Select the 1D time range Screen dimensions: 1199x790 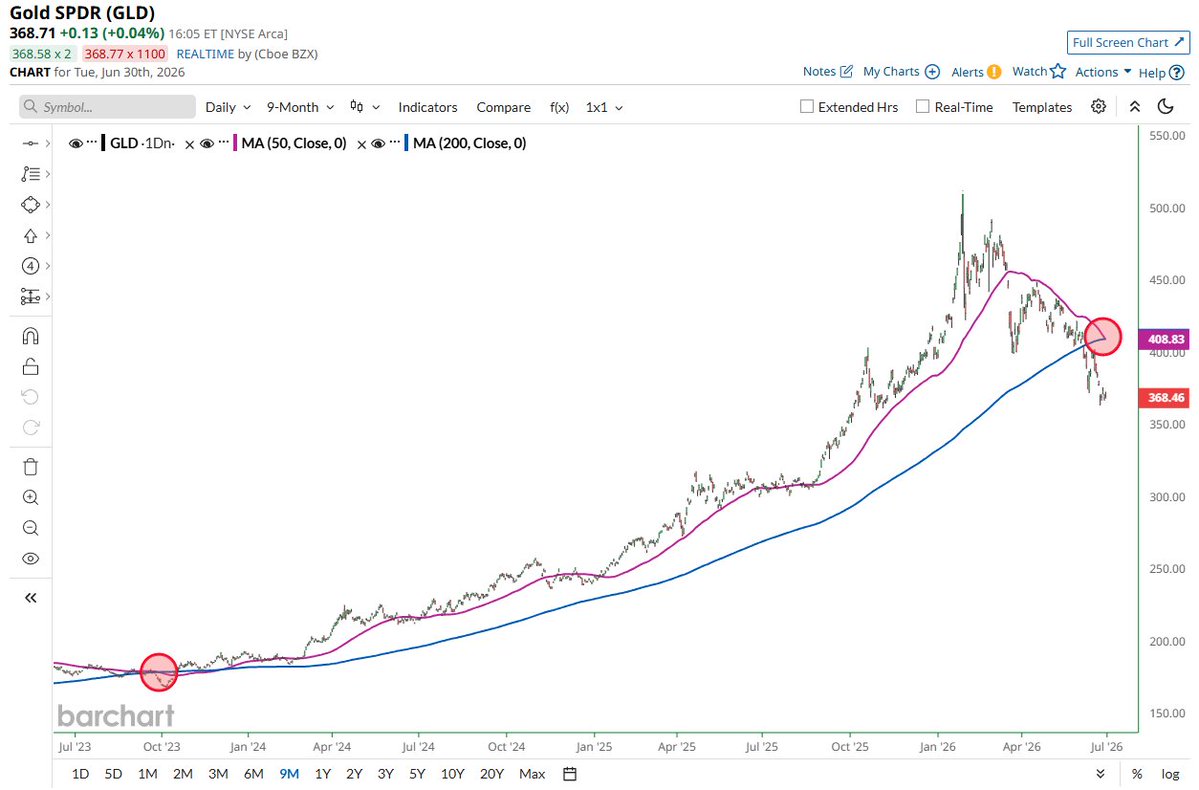(80, 774)
